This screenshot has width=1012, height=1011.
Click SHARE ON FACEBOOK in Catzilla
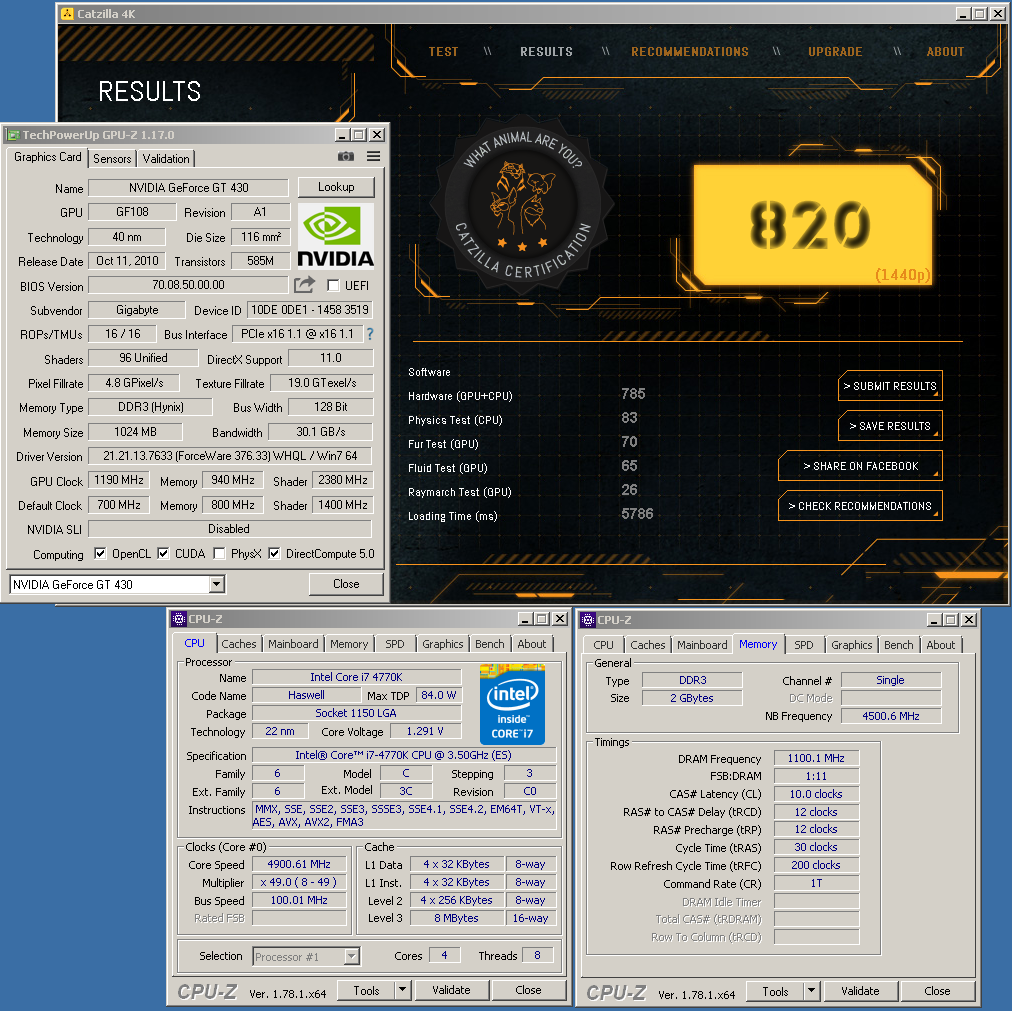[860, 466]
